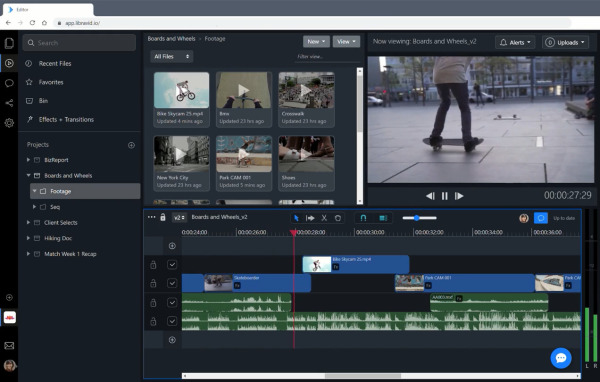Step forward one frame in the viewer
600x382 pixels.
(x=459, y=196)
